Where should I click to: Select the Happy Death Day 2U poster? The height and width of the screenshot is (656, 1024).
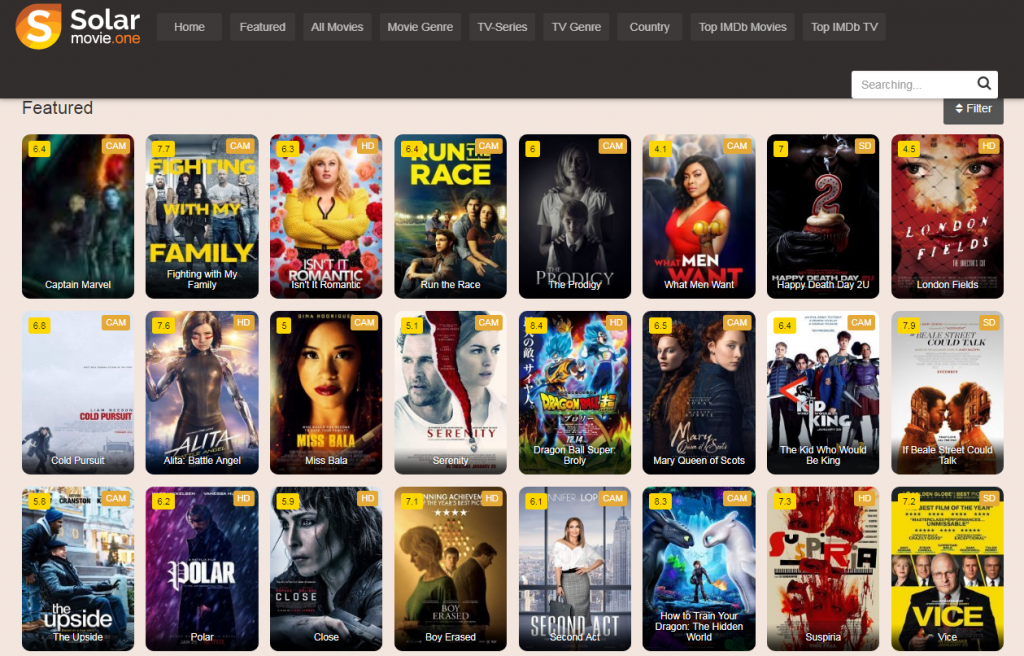point(823,216)
